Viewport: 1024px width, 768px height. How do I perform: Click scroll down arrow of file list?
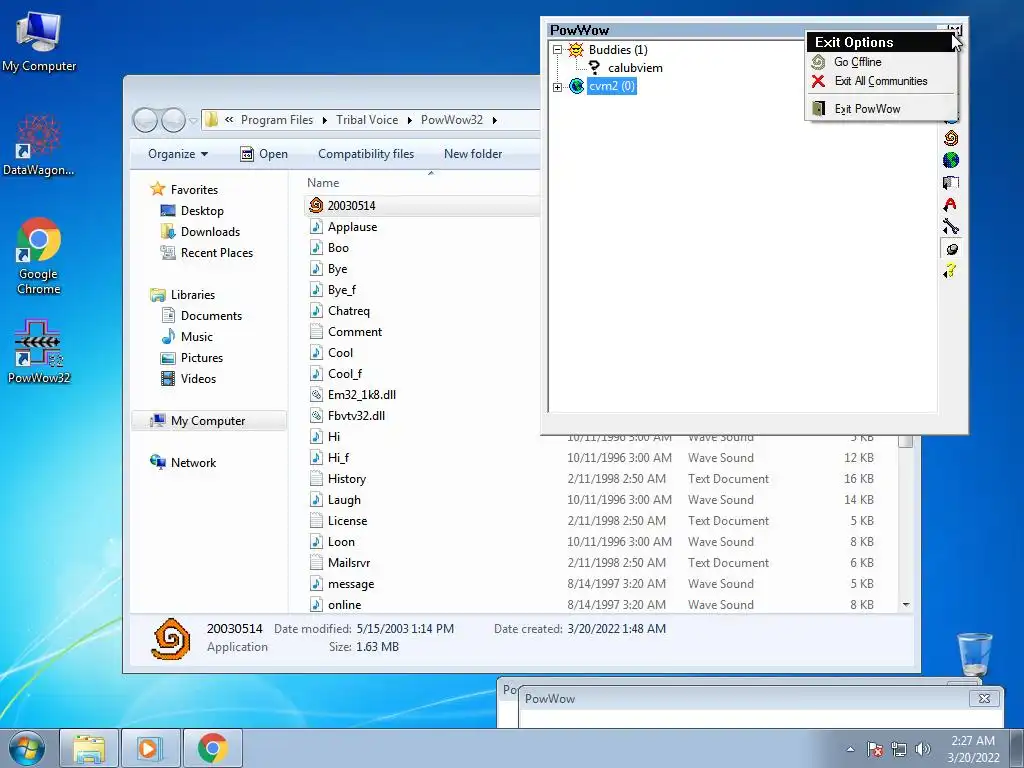(906, 605)
